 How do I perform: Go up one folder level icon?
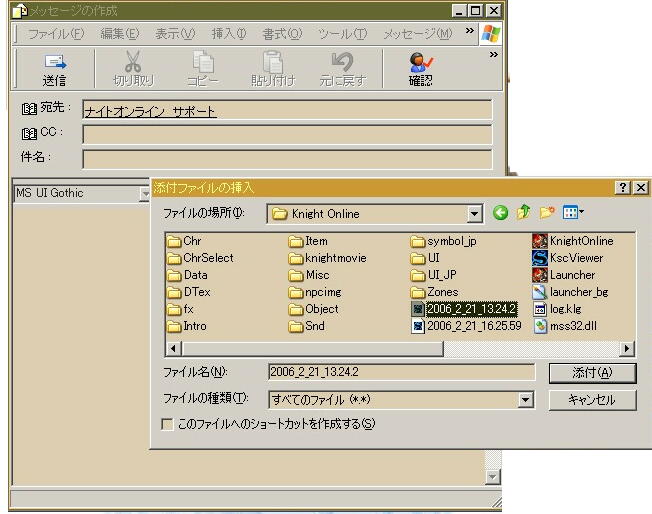[x=524, y=213]
